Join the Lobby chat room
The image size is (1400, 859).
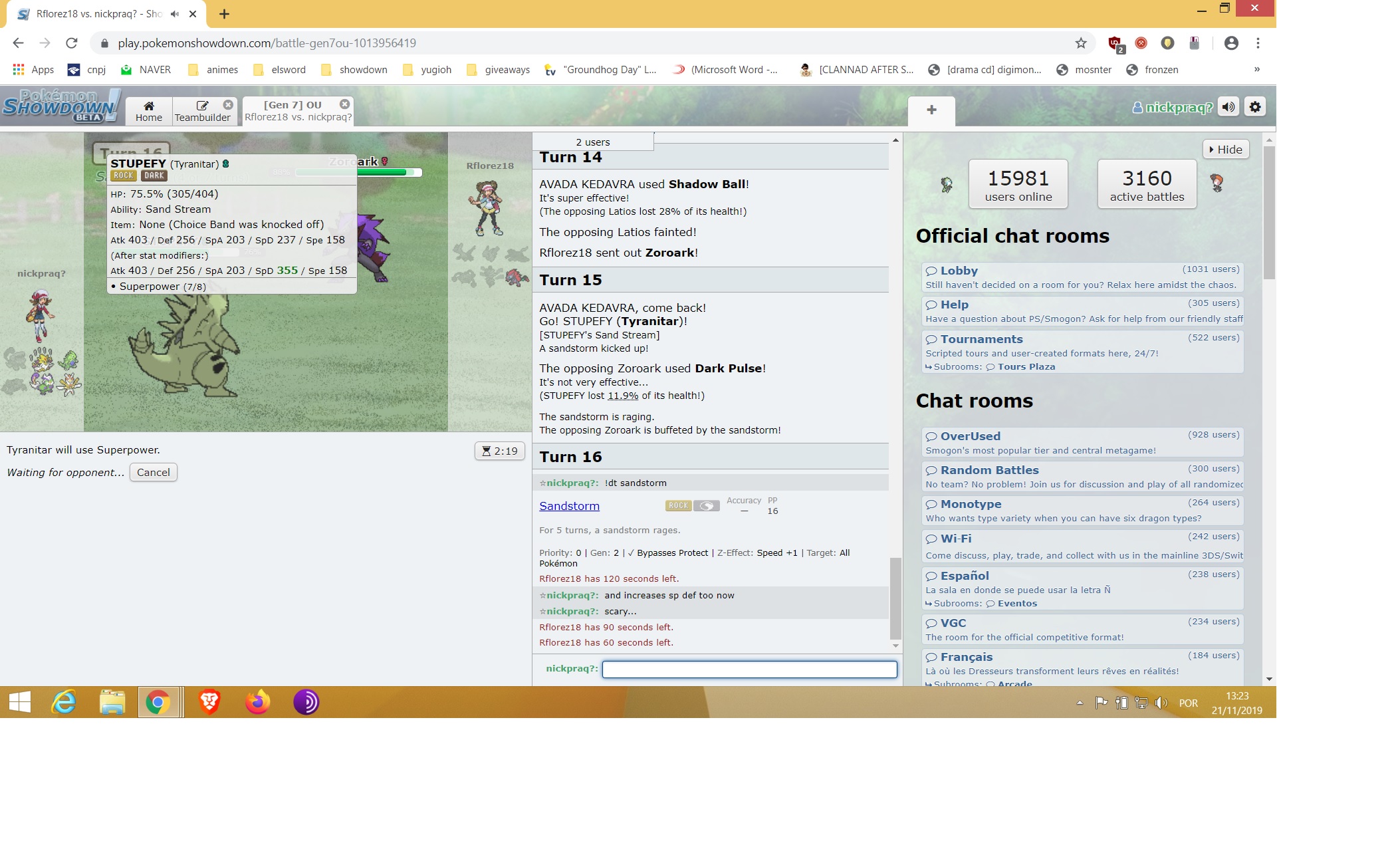click(959, 271)
